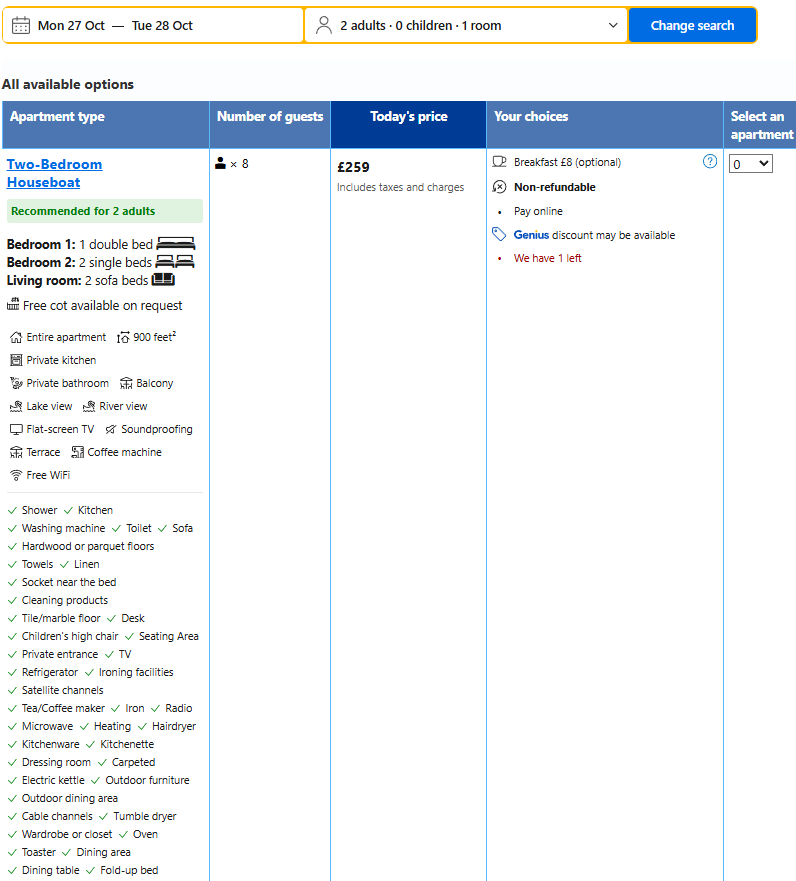Click the Today's price column header
796x881 pixels.
408,117
